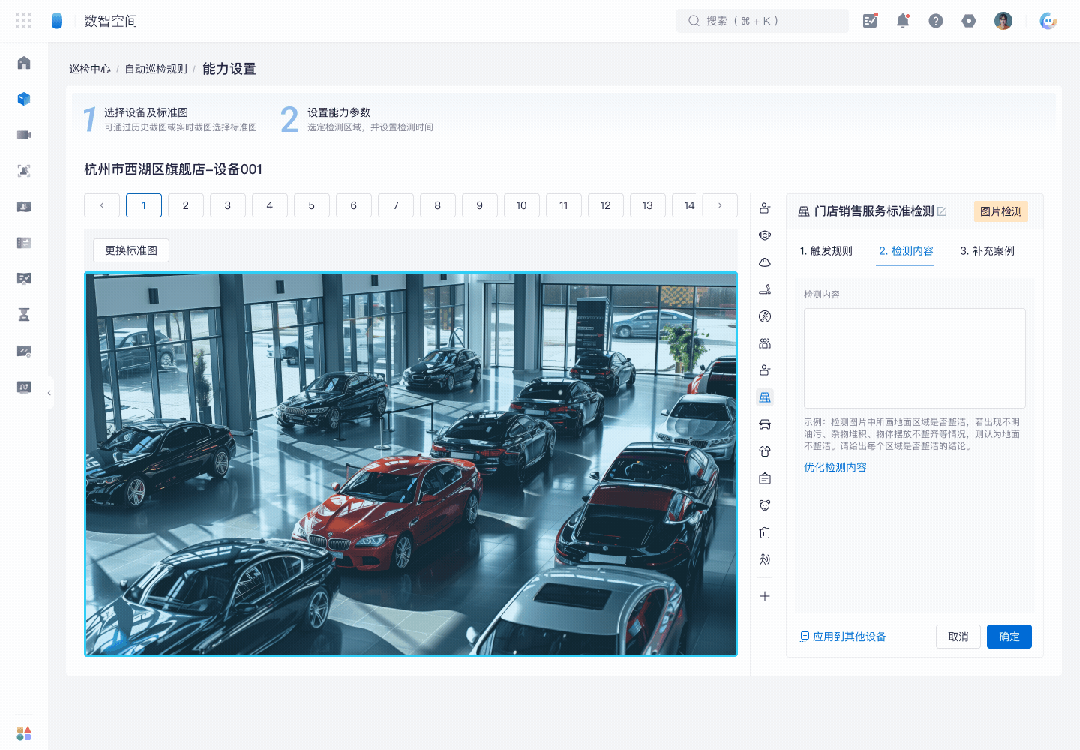Click the edit icon next to 门店销售服务标准检测

942,211
